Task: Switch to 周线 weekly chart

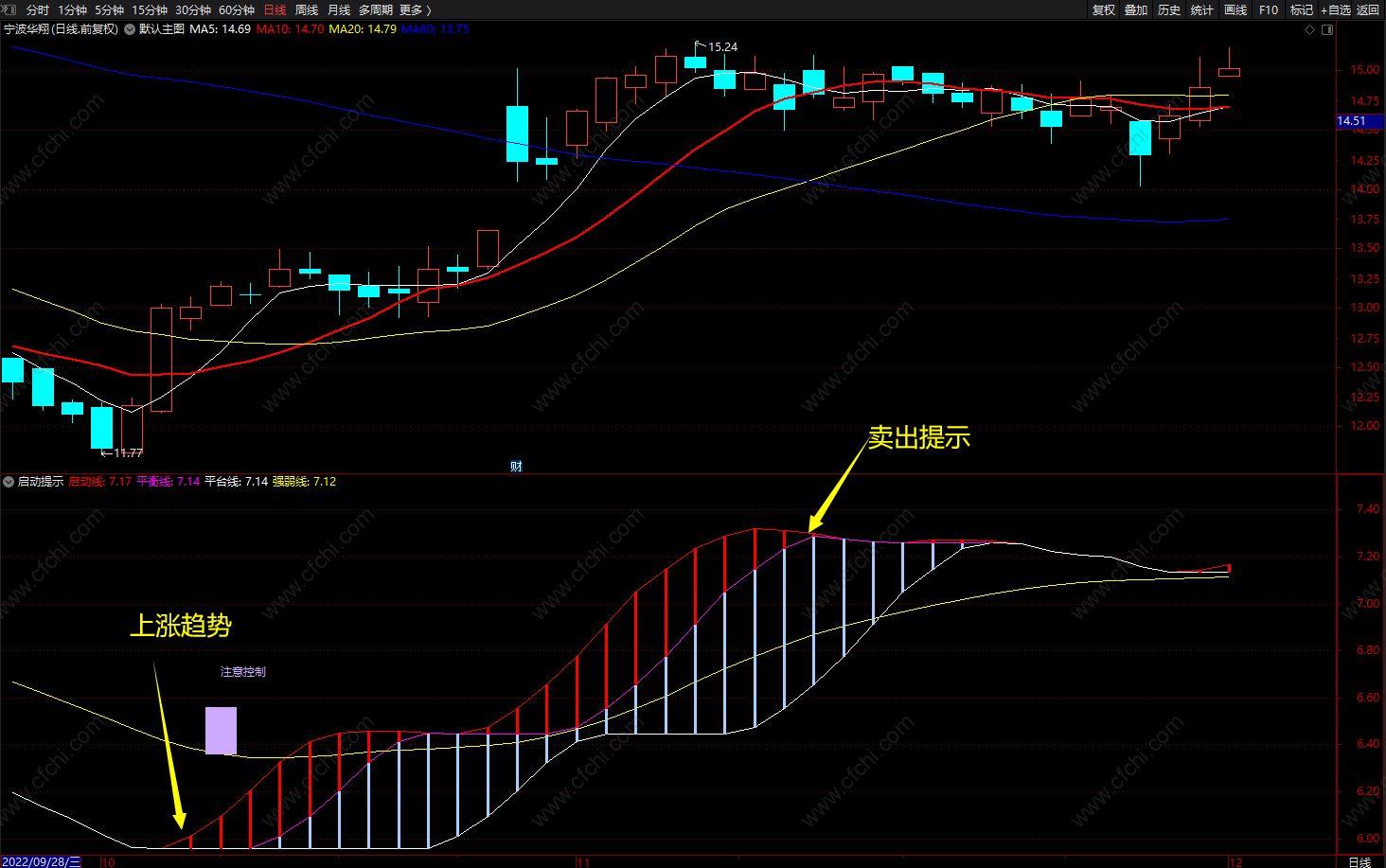Action: tap(307, 9)
